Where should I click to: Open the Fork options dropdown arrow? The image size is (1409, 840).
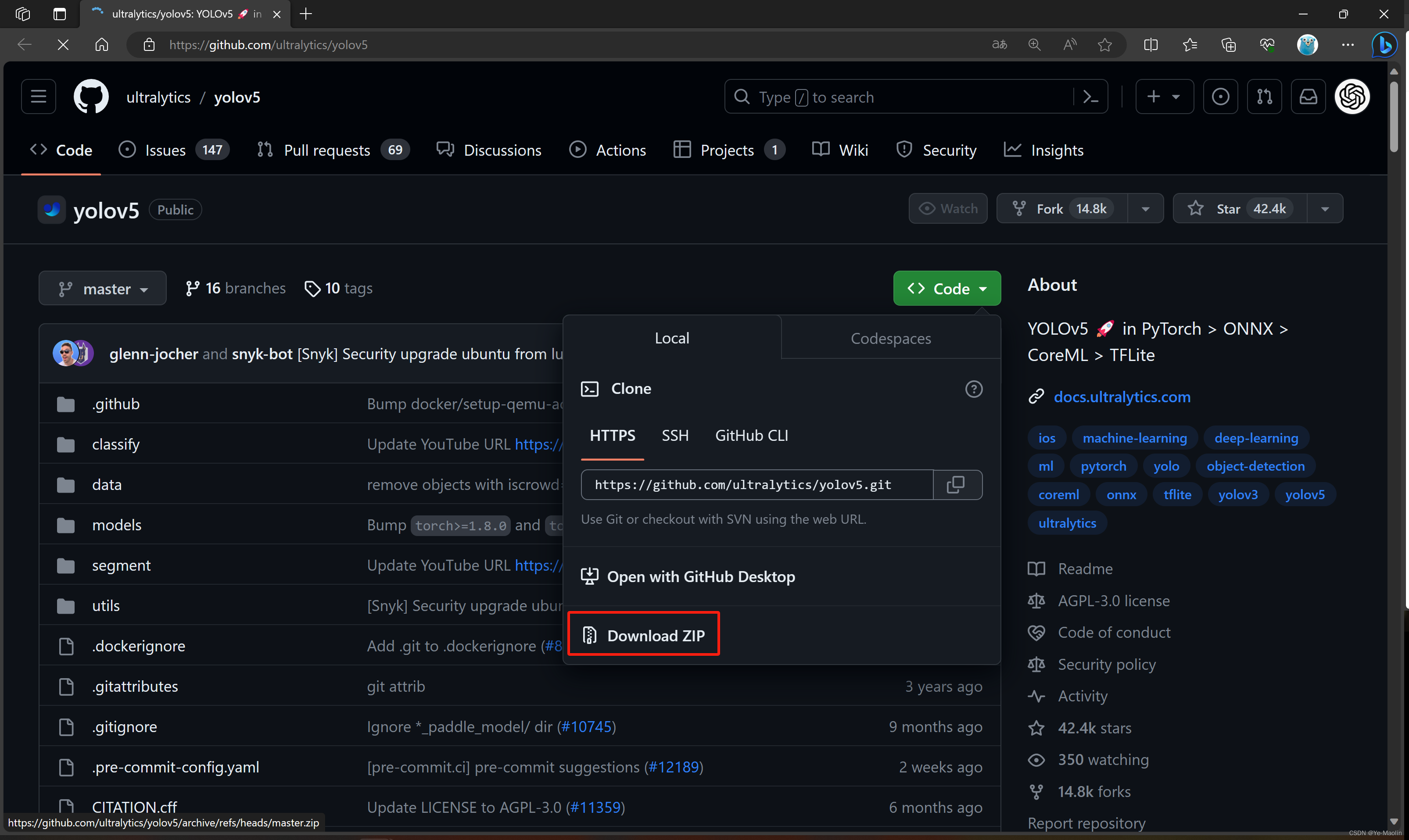[x=1145, y=209]
